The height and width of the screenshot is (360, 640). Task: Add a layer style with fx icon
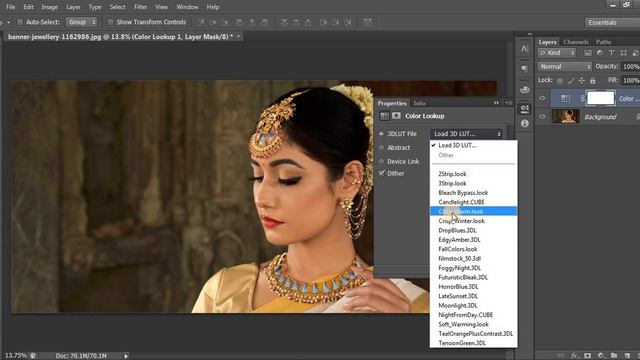575,356
